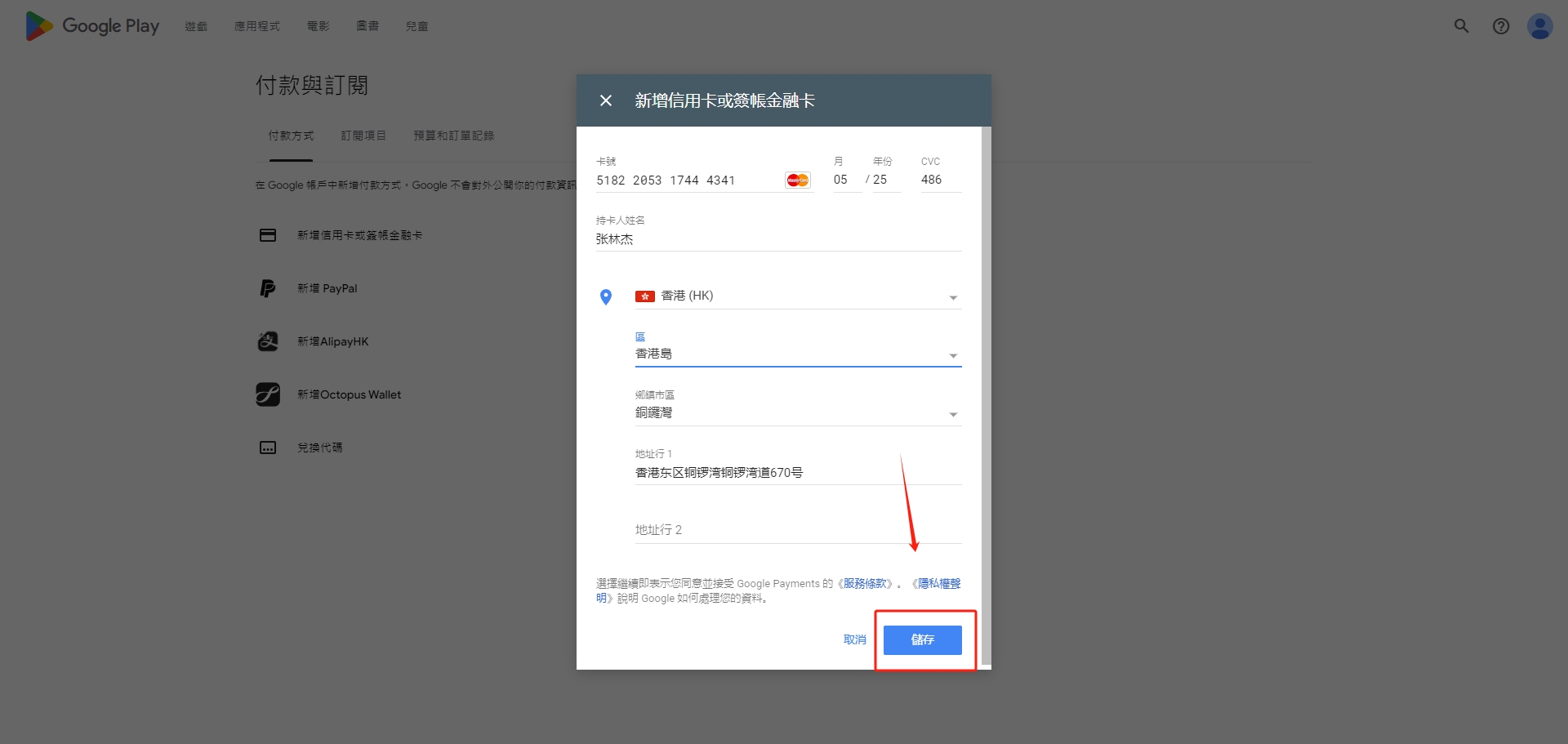1568x744 pixels.
Task: Click the credit card icon beside 新增信用卡或簽帳金融卡
Action: coord(268,234)
